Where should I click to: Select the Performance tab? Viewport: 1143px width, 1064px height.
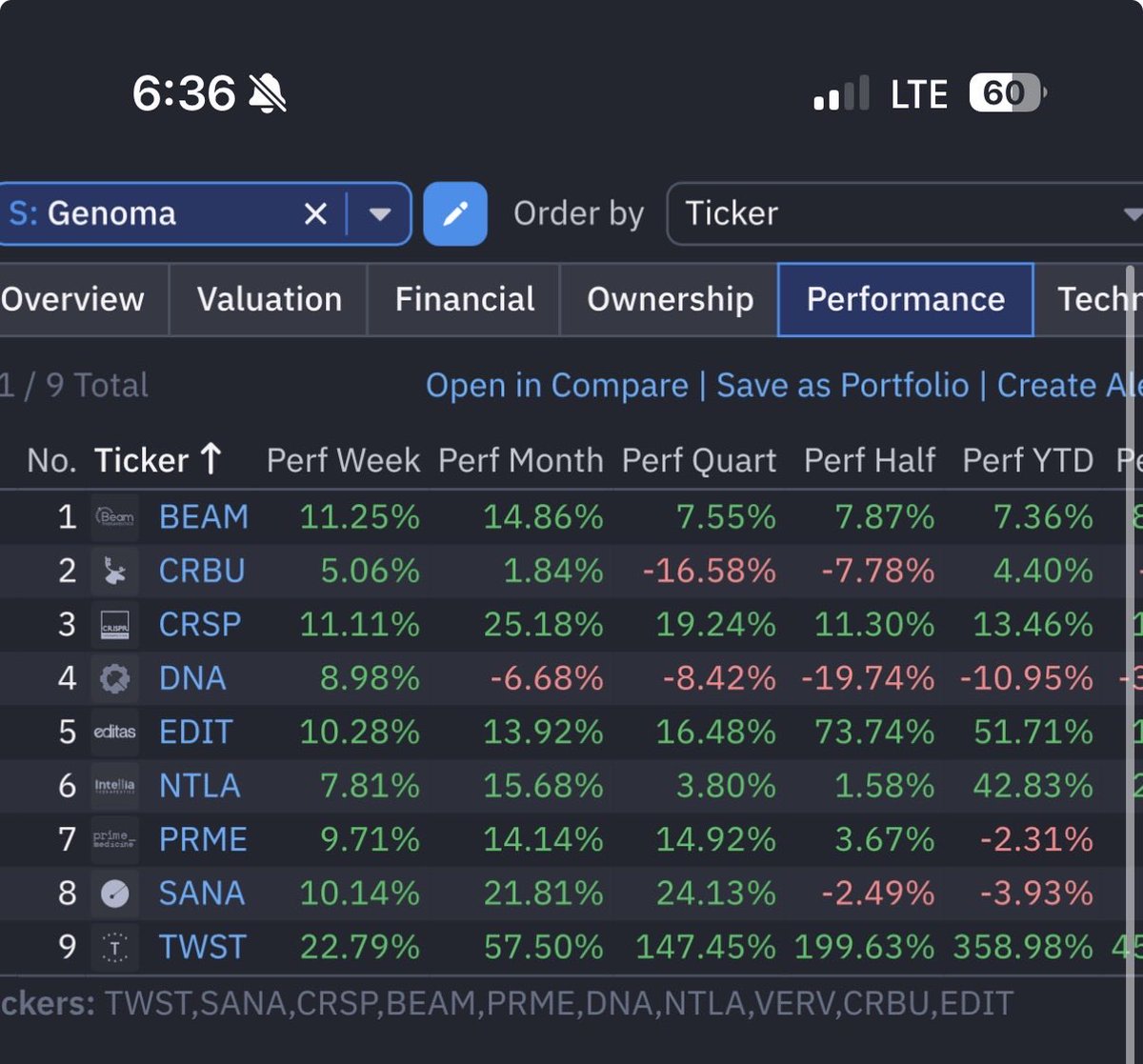906,299
